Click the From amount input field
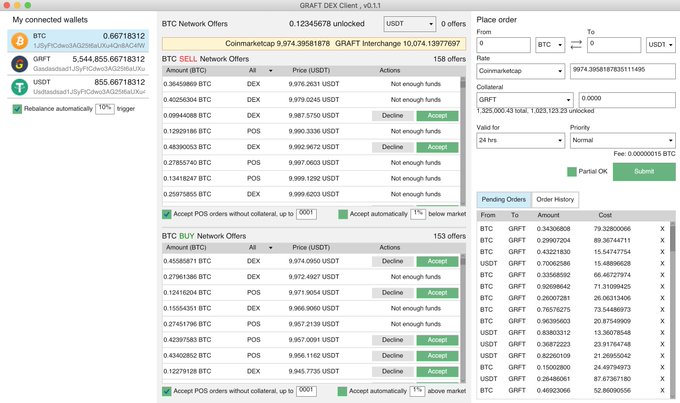This screenshot has height=403, width=680. pyautogui.click(x=503, y=45)
